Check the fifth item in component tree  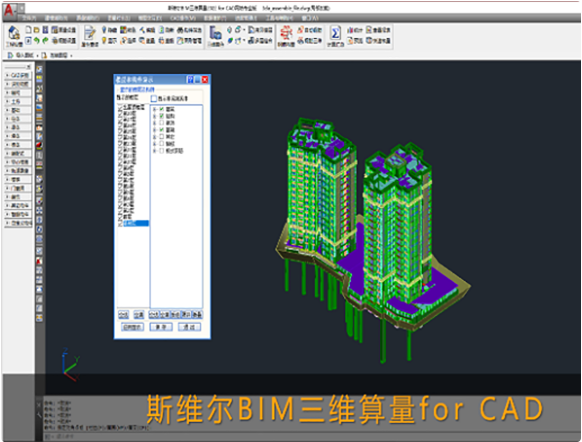click(x=161, y=137)
